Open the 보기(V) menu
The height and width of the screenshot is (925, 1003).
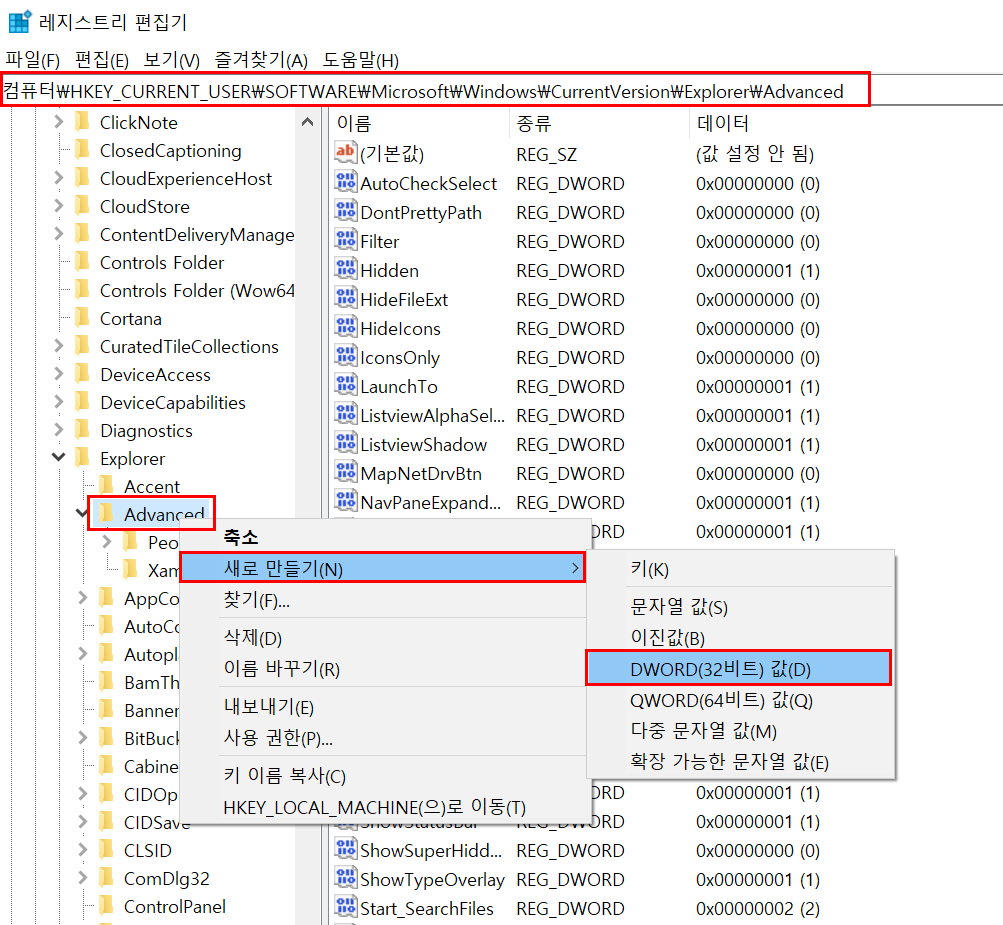point(171,60)
